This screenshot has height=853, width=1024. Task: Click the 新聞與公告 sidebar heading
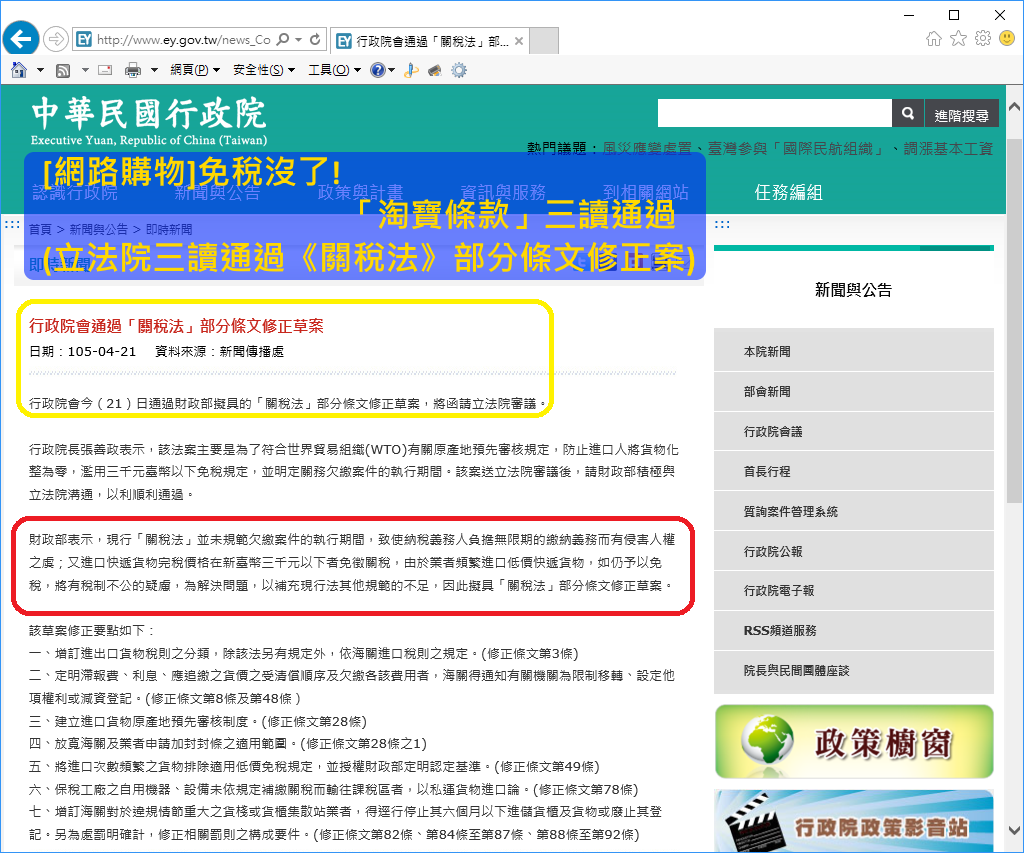(854, 290)
